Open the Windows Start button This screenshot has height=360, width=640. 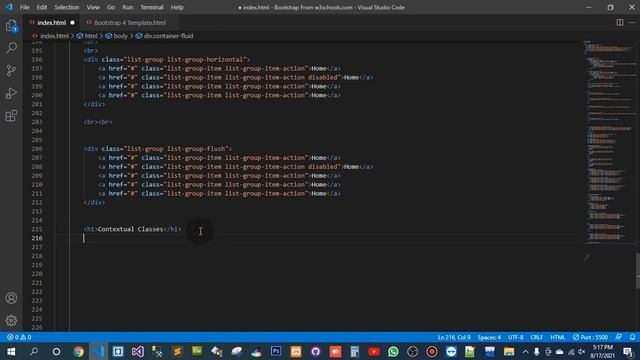coord(11,351)
